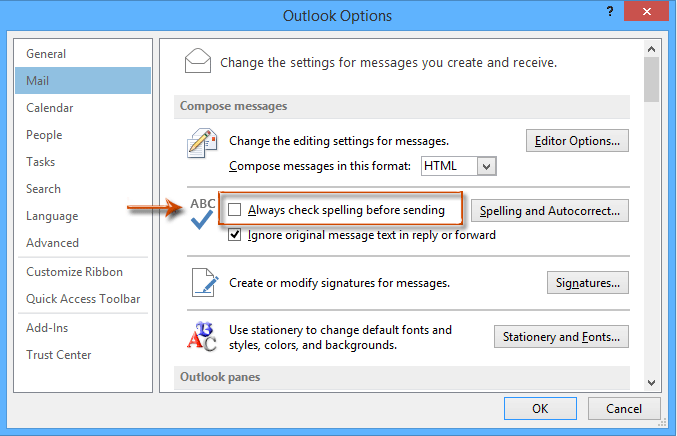The width and height of the screenshot is (677, 436).
Task: Click the 'Change the editing settings for messages' text
Action: click(x=339, y=141)
